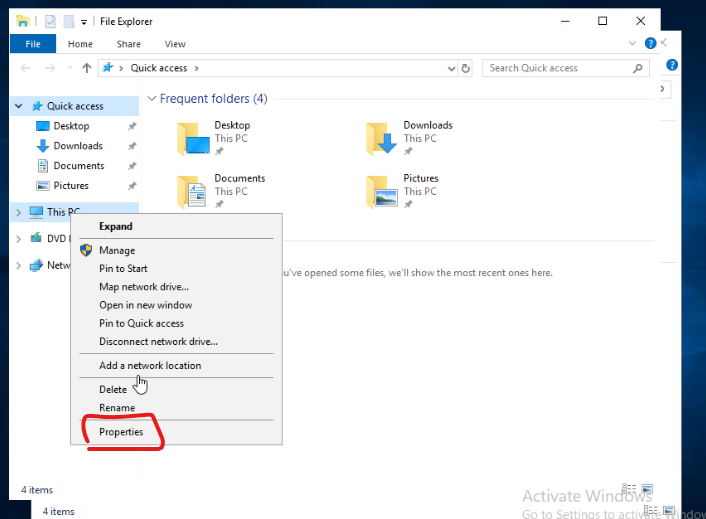Viewport: 706px width, 519px height.
Task: Switch to the large icons view button
Action: tap(647, 489)
